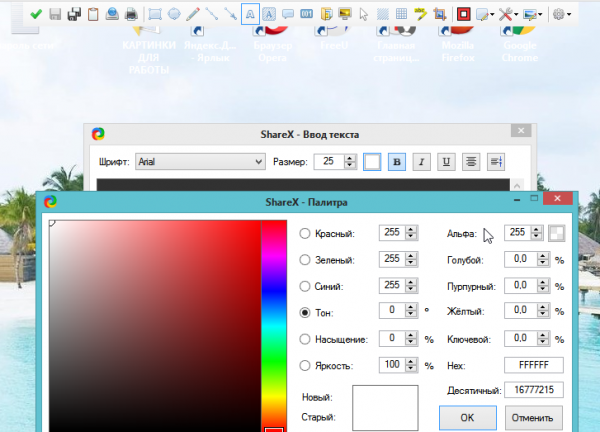
Task: Select the freehand pencil tool
Action: (x=193, y=15)
